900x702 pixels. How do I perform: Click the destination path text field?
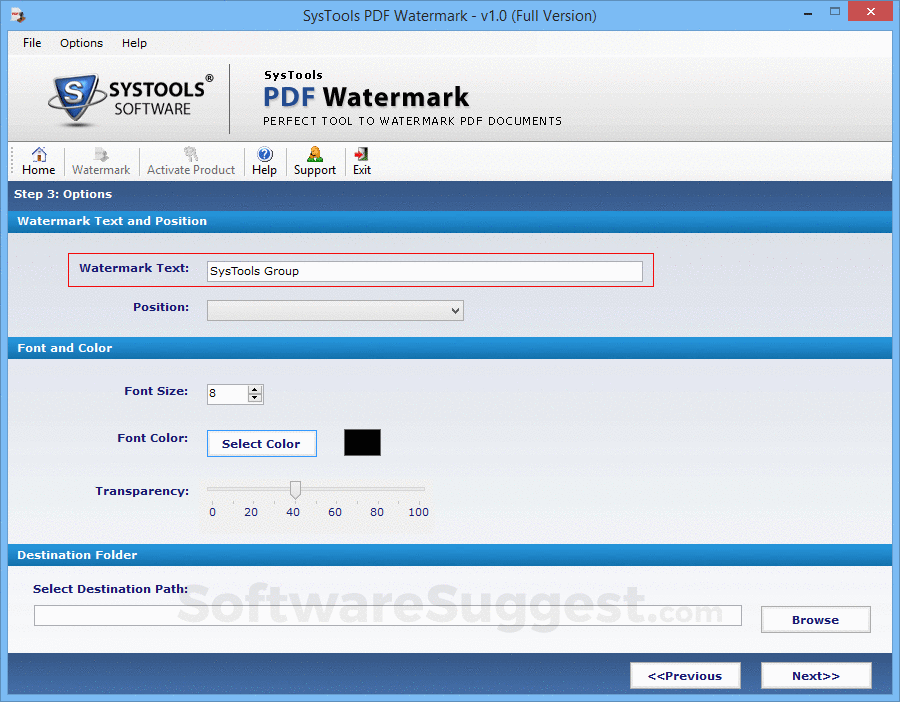point(388,616)
